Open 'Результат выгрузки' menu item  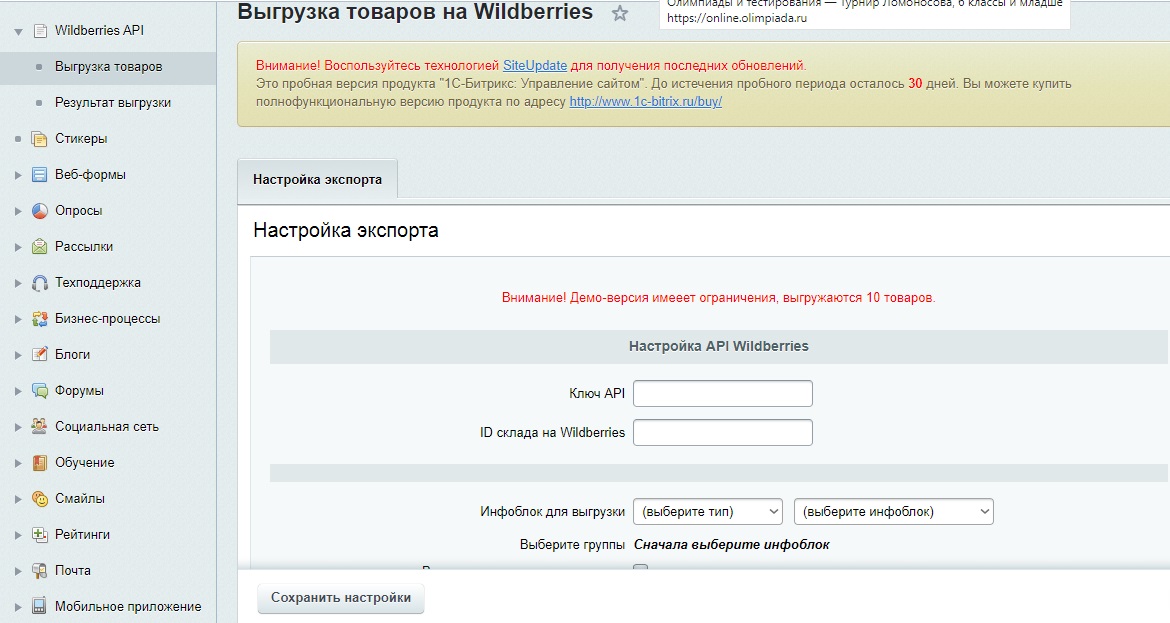tap(113, 103)
